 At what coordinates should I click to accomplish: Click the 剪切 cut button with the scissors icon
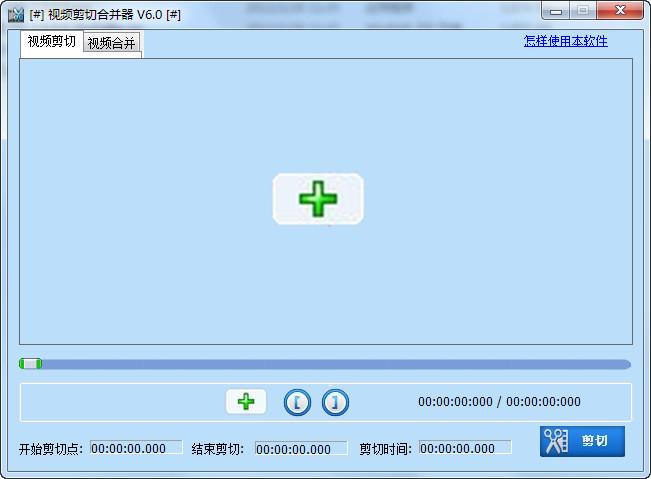(582, 441)
